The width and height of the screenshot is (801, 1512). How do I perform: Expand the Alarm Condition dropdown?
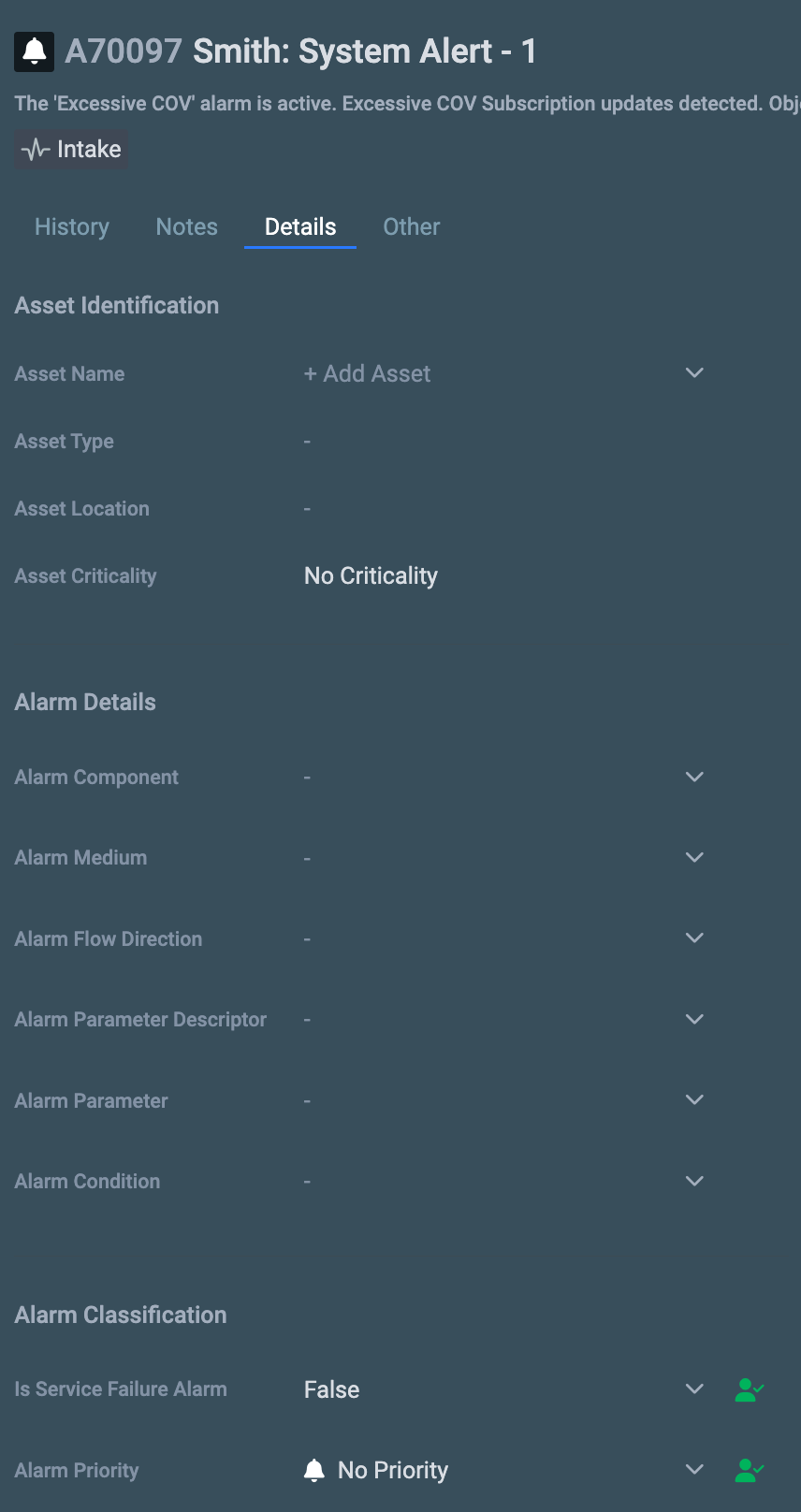click(x=694, y=1181)
